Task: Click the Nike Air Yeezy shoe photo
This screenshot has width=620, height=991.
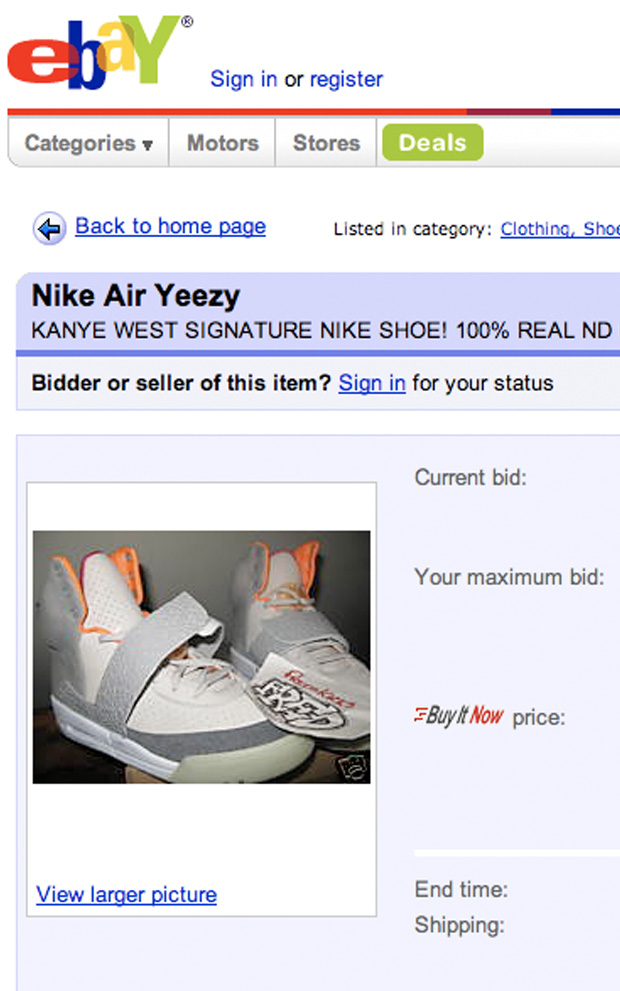Action: (x=201, y=656)
